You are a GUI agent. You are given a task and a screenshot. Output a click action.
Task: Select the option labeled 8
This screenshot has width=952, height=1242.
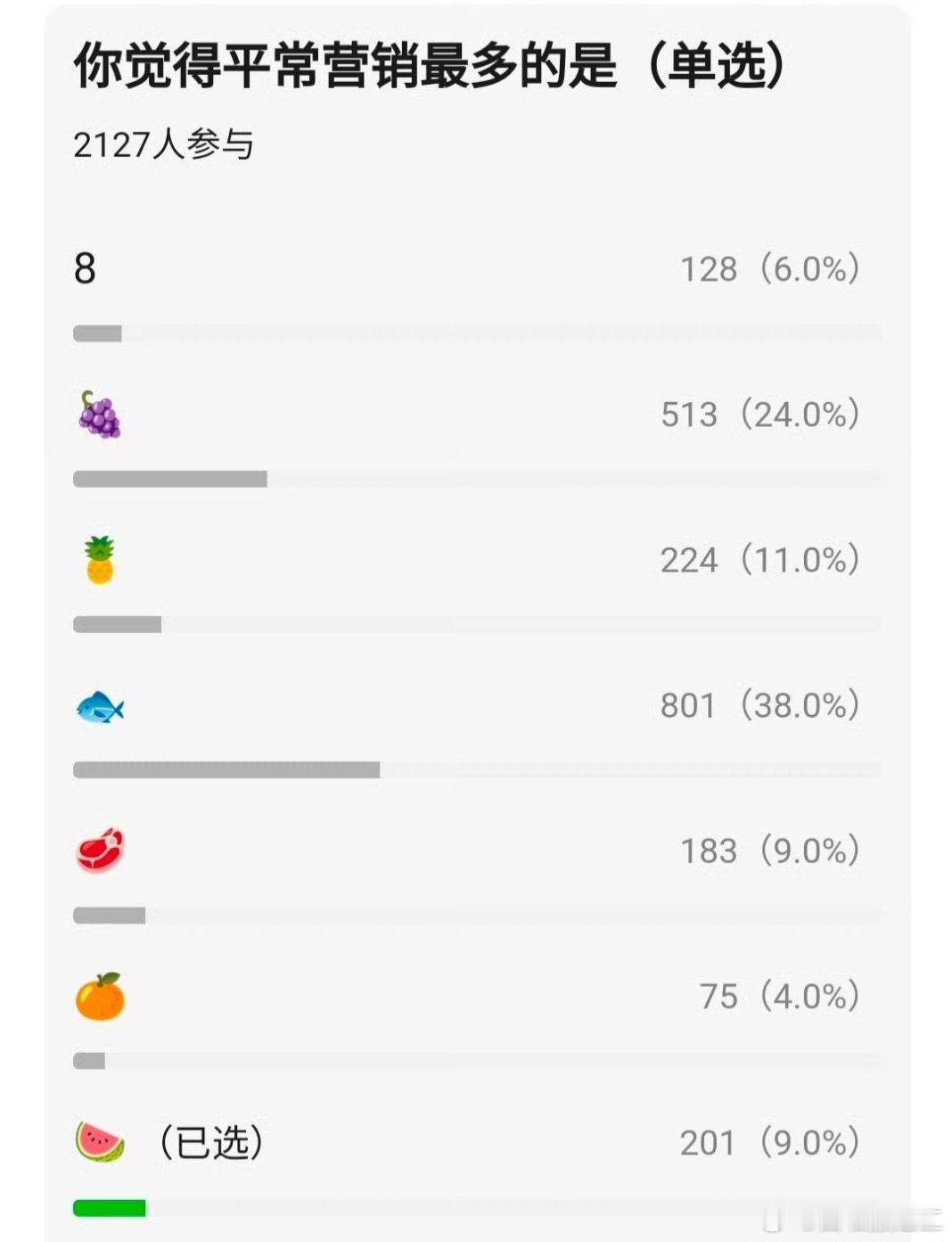click(85, 268)
